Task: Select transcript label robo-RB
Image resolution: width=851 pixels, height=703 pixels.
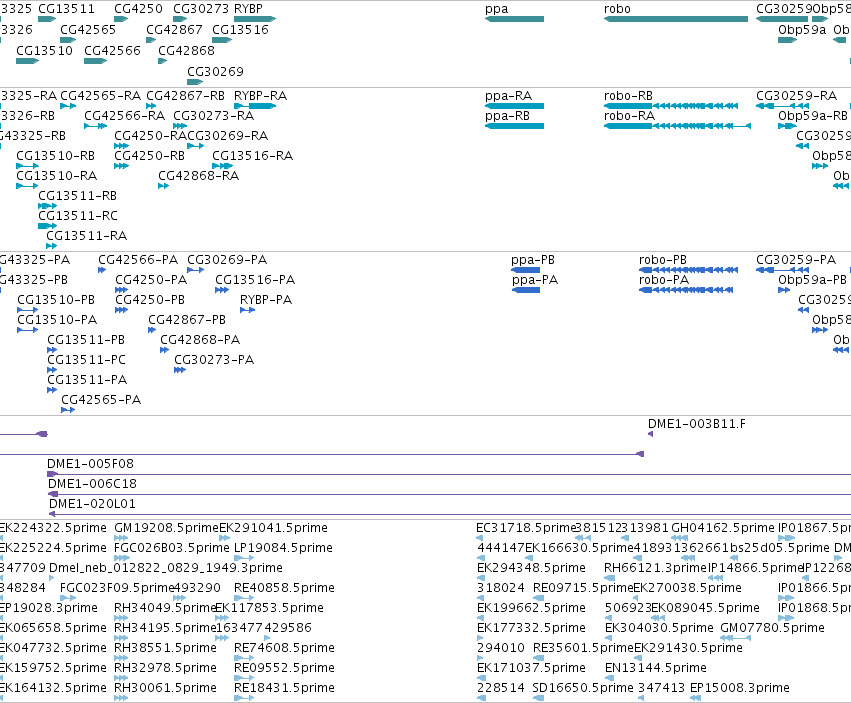Action: point(628,96)
